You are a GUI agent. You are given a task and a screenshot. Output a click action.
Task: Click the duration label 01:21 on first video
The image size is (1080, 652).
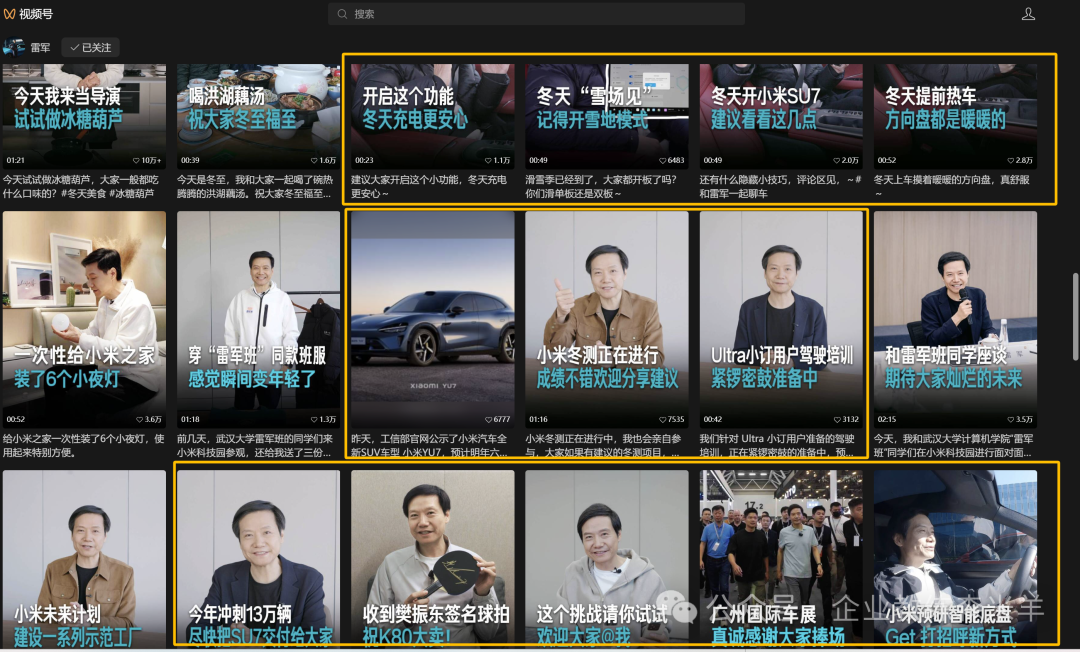pyautogui.click(x=16, y=158)
